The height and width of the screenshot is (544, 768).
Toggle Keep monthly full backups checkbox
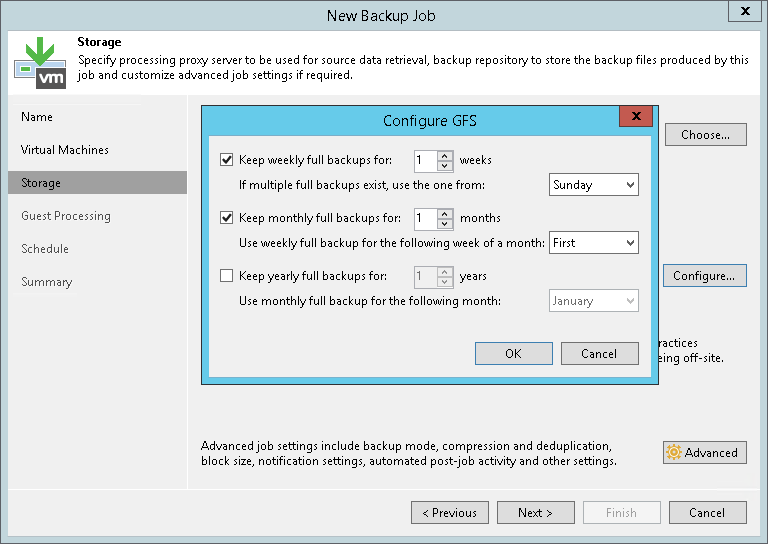point(226,218)
